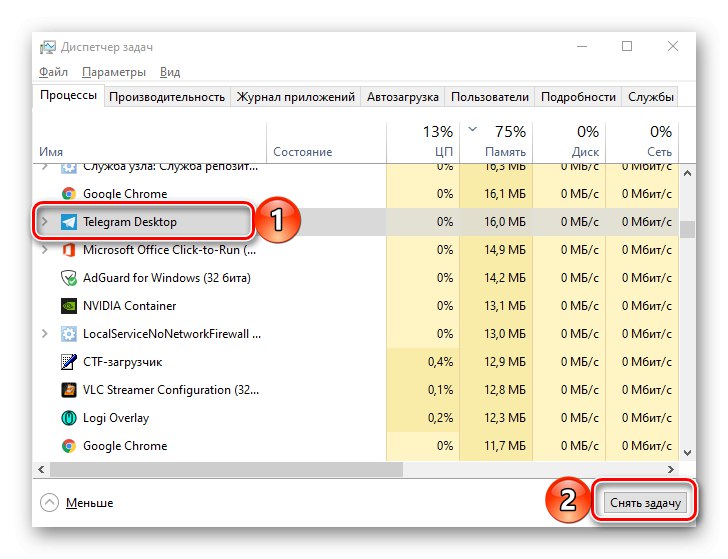
Task: Select the LocalServiceNoNetworkFirewall process name
Action: (x=172, y=334)
